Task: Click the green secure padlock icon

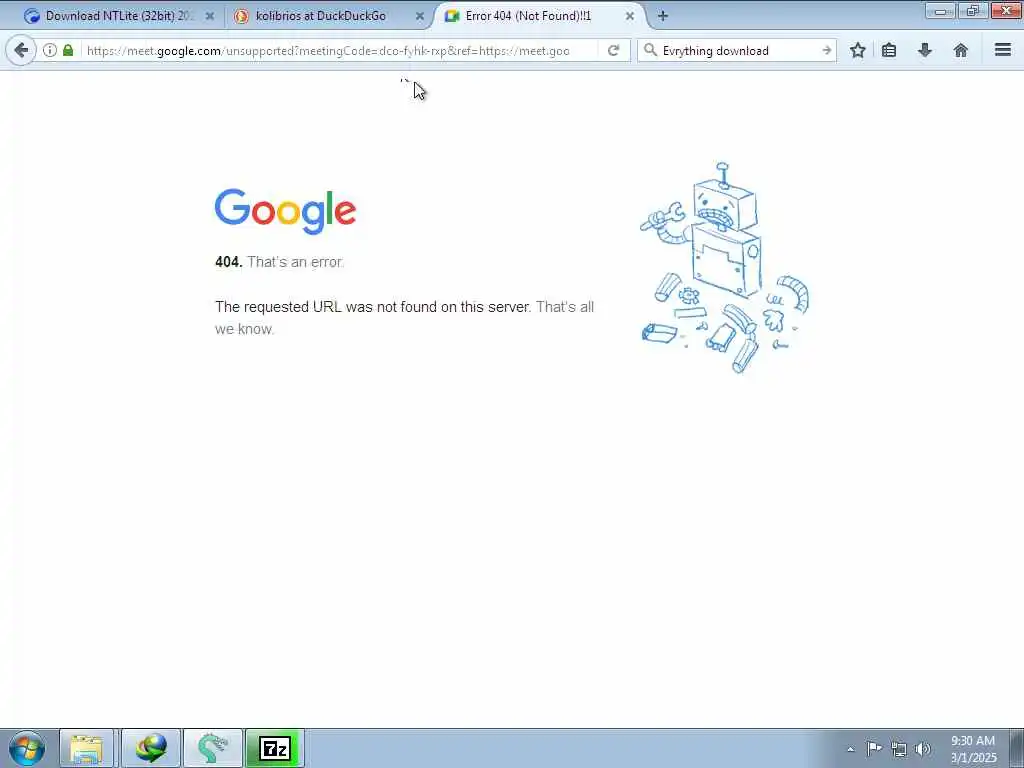Action: (68, 50)
